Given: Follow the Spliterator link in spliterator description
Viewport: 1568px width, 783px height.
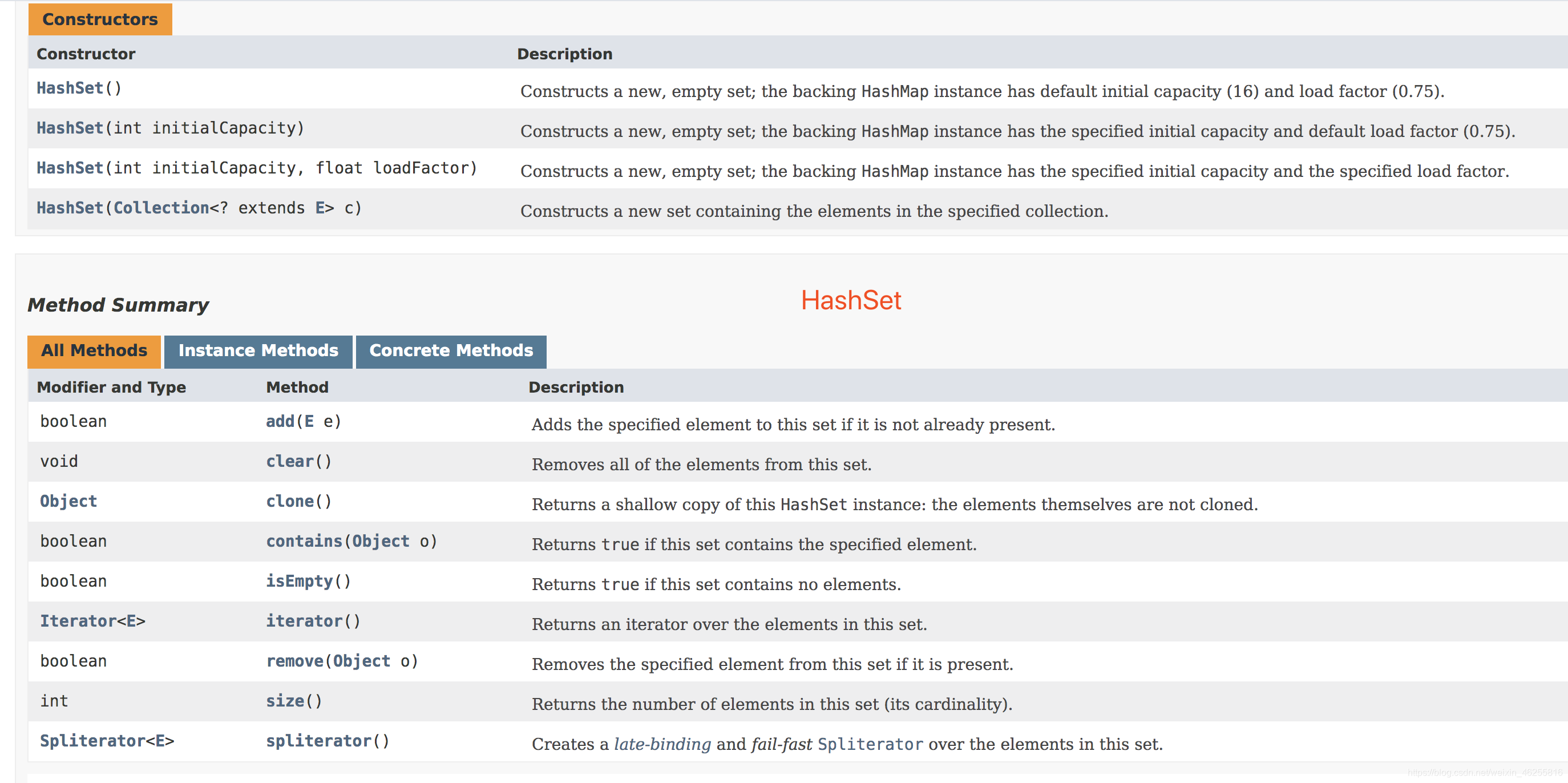Looking at the screenshot, I should pyautogui.click(x=870, y=744).
